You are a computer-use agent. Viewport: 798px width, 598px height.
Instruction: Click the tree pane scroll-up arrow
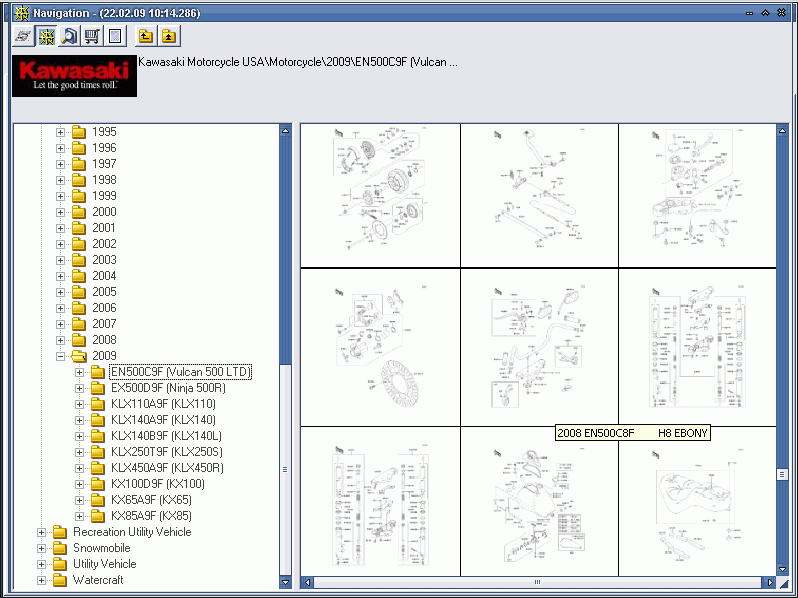point(286,130)
